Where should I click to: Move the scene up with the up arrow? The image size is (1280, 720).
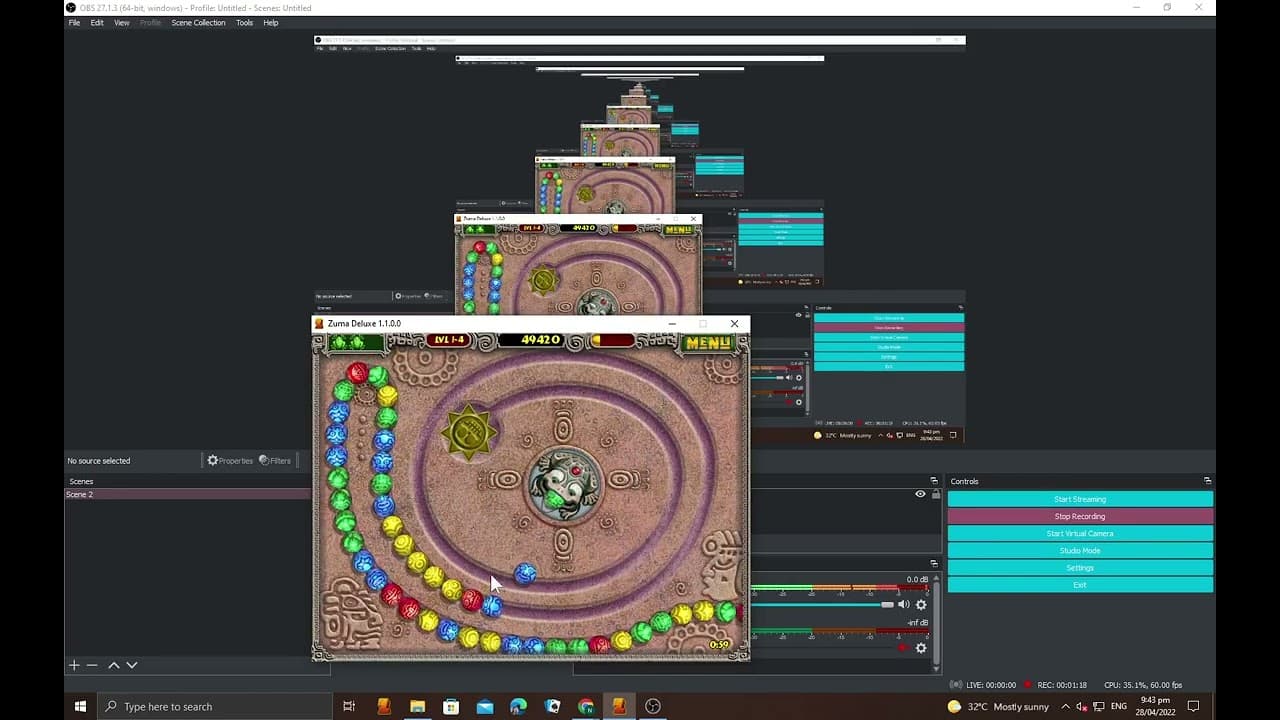(x=114, y=665)
